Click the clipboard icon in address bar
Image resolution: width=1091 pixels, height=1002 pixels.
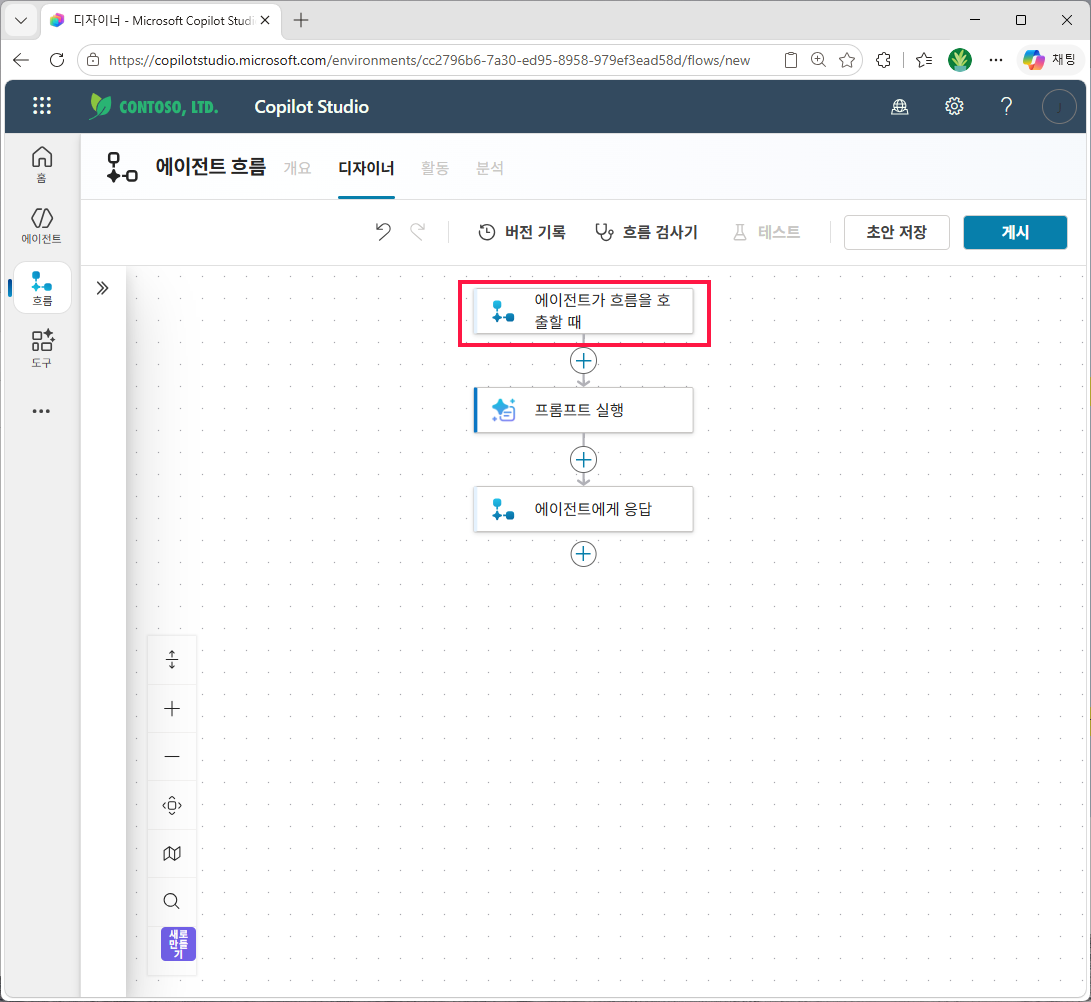point(790,60)
